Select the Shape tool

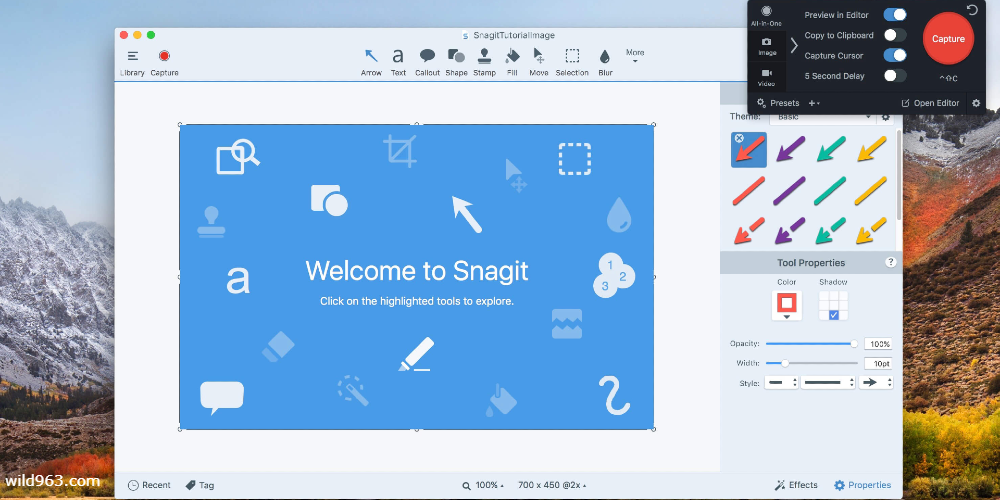456,62
